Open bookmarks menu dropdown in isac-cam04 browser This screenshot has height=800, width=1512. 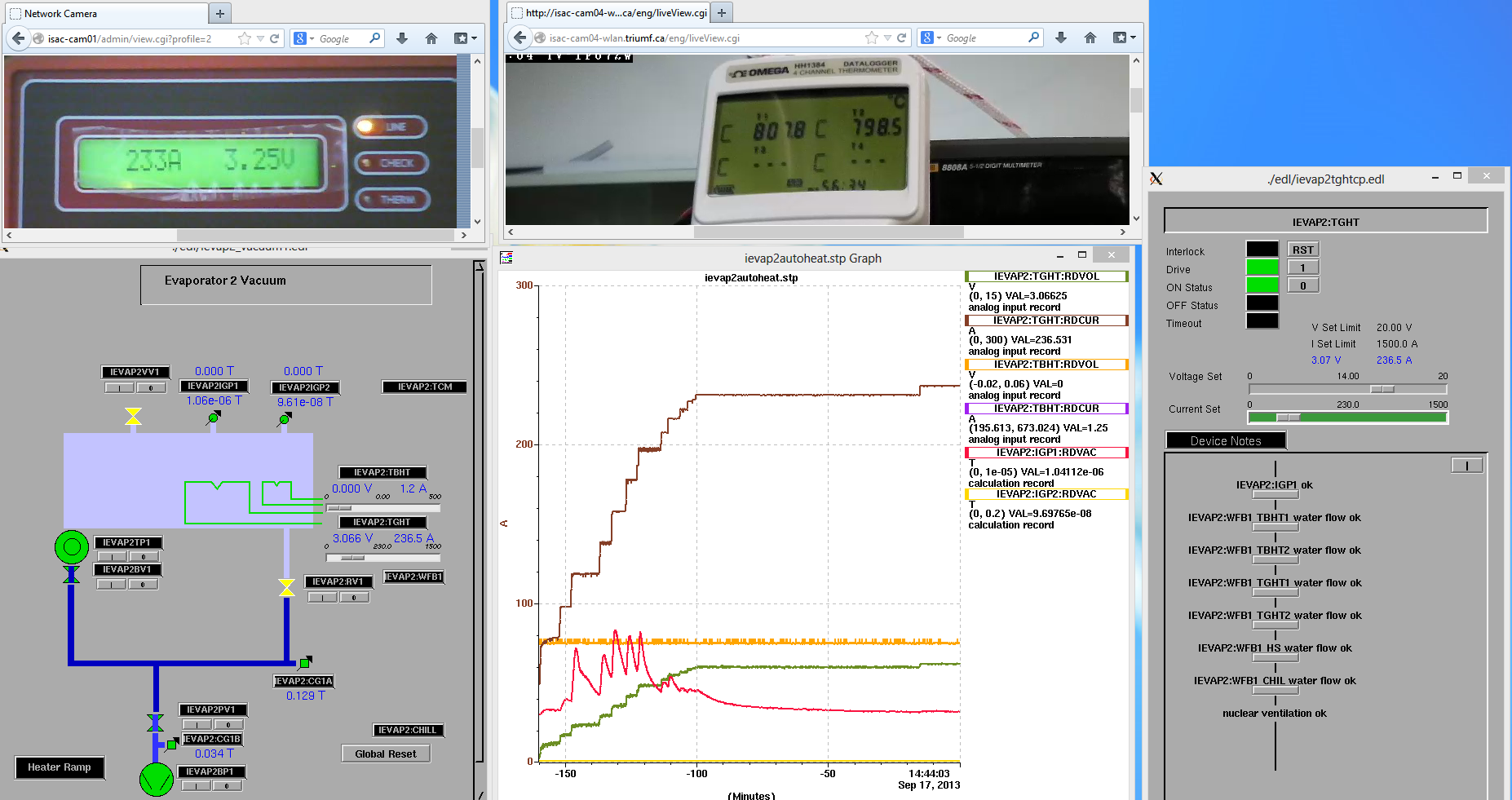tap(1133, 38)
